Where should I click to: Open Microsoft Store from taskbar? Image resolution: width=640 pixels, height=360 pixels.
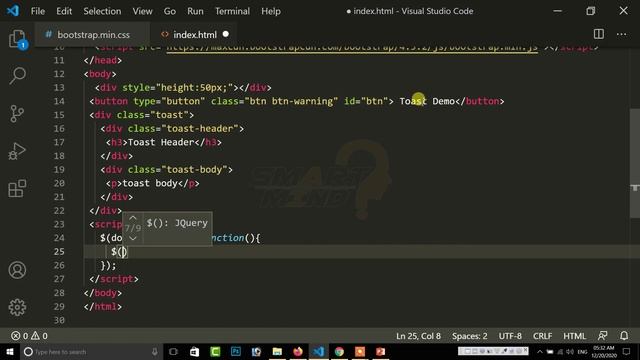194,351
